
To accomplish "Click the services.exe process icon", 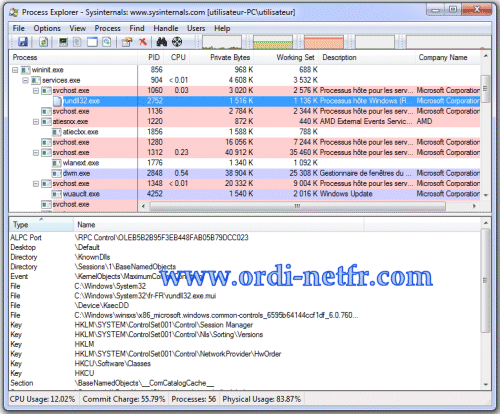I will [x=36, y=80].
